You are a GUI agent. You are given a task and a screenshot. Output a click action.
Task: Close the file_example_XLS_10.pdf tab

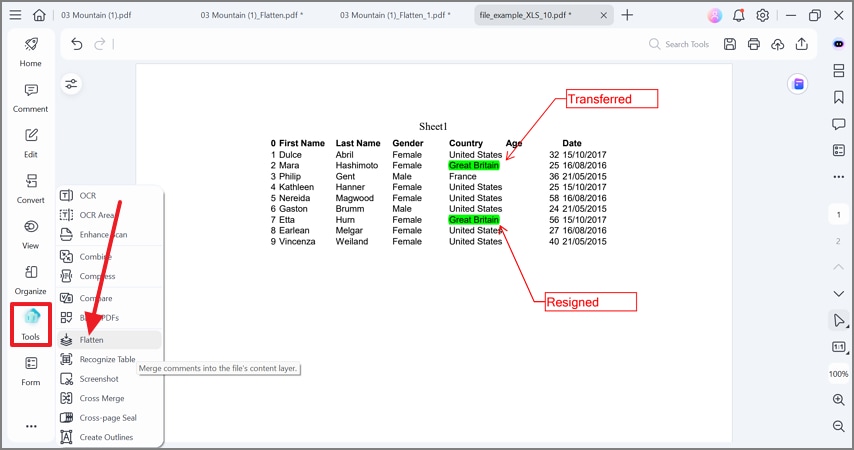(x=603, y=15)
